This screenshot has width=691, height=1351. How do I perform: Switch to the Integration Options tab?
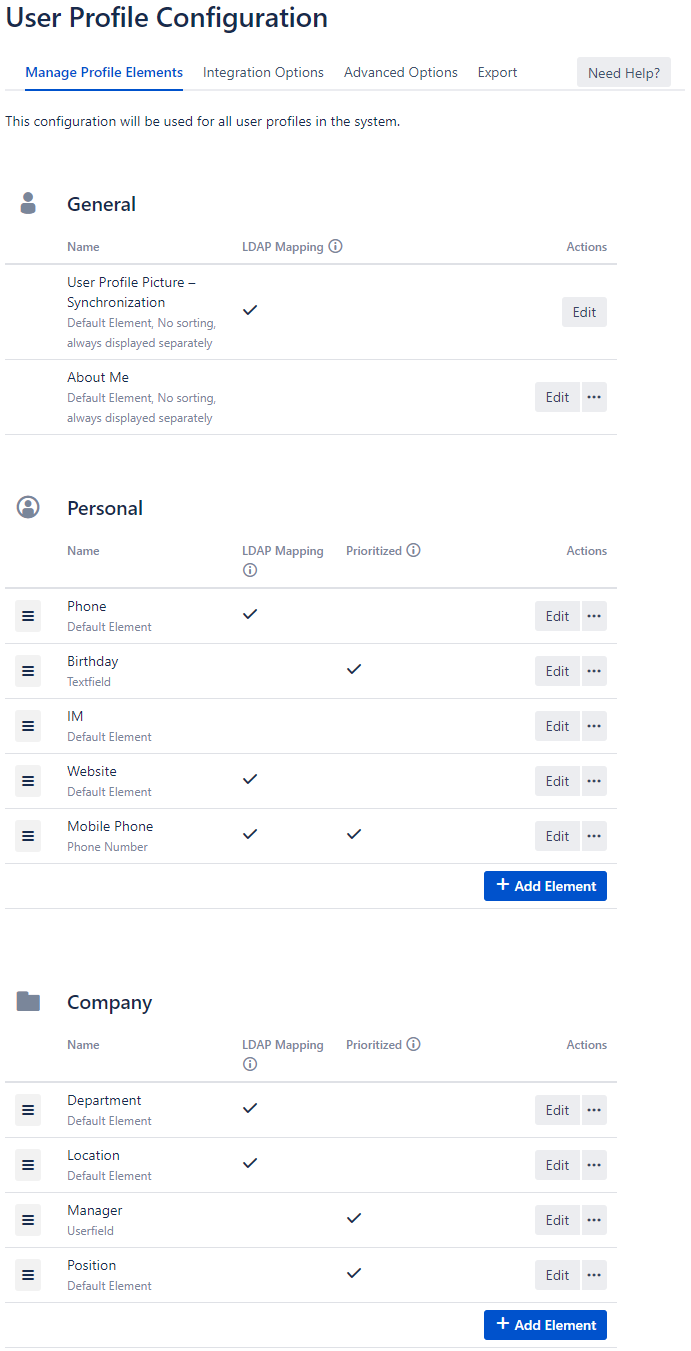[x=263, y=73]
